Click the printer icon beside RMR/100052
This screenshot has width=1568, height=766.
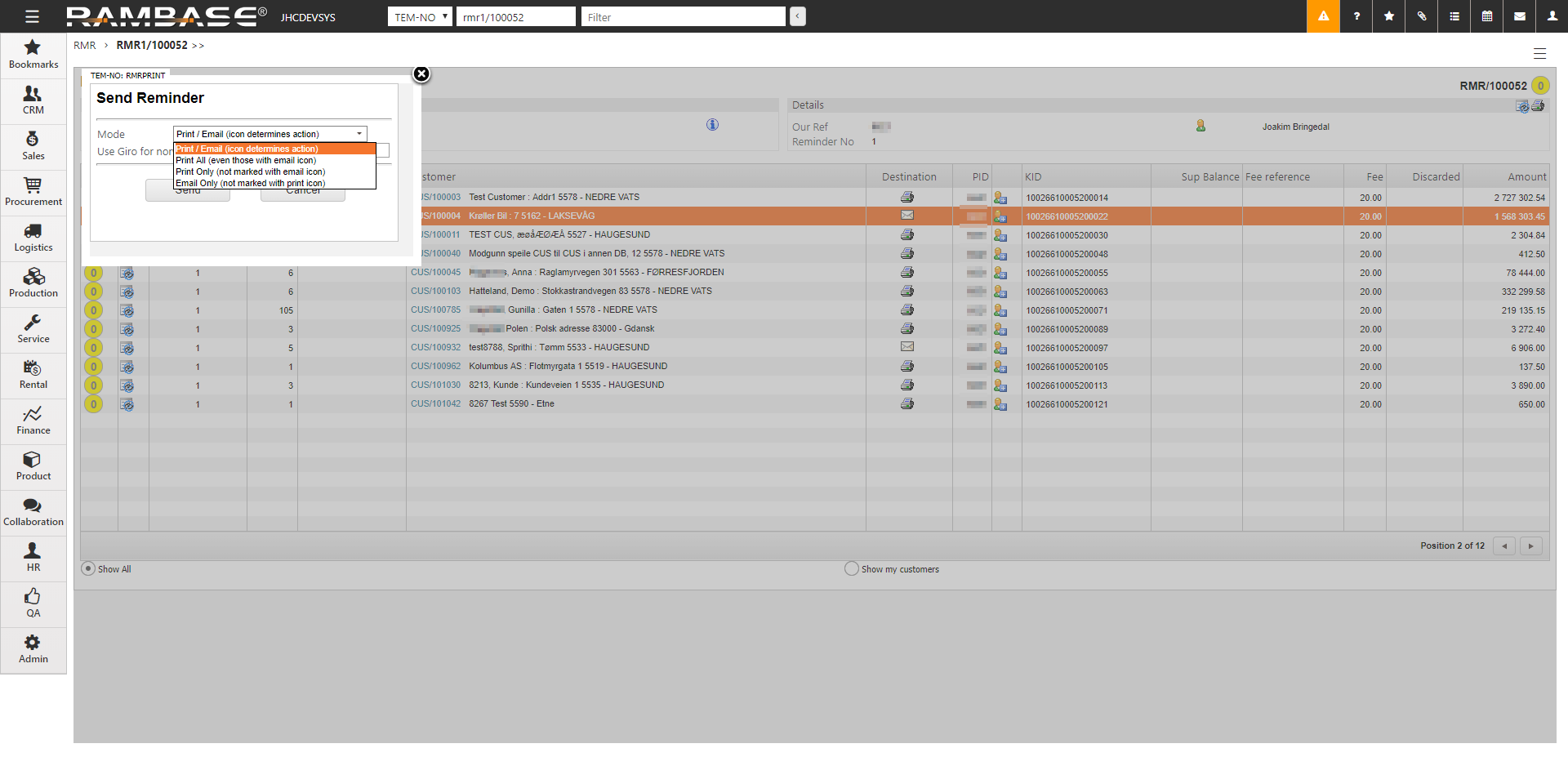pyautogui.click(x=1538, y=106)
